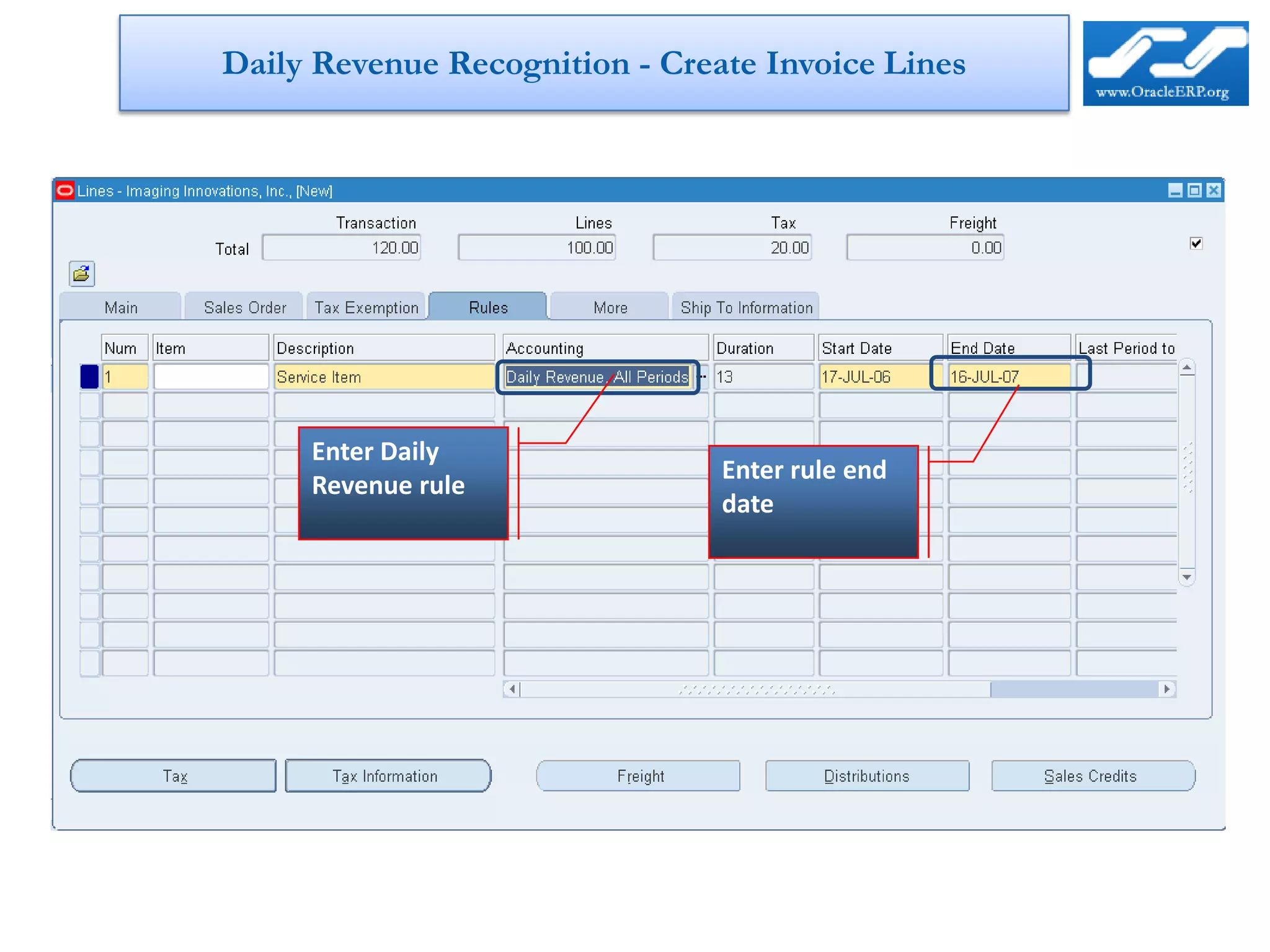Click the Freight total field 0.00

(x=925, y=248)
